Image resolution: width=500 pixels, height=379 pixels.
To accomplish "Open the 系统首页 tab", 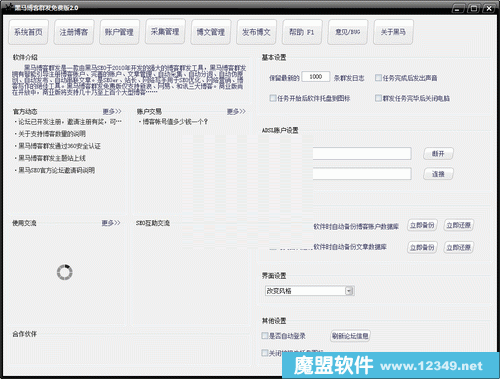I will (x=28, y=32).
